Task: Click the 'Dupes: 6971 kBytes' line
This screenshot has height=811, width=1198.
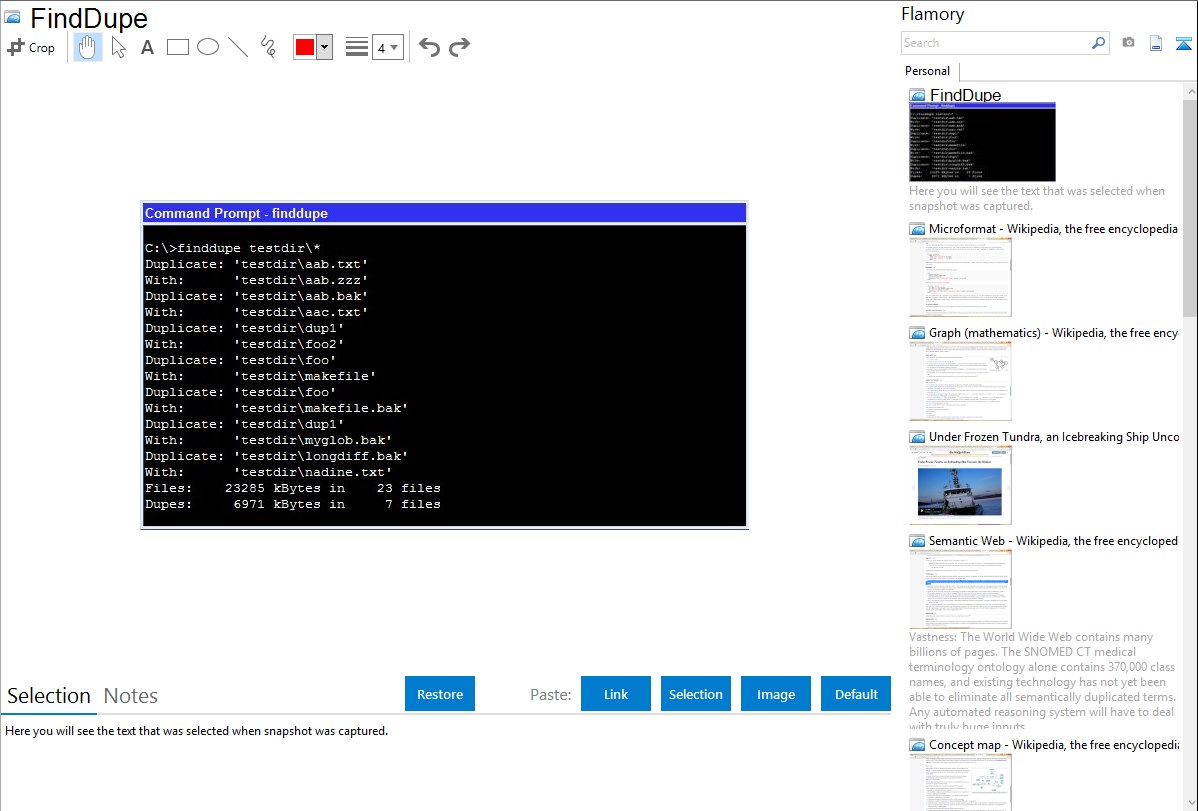Action: click(293, 504)
